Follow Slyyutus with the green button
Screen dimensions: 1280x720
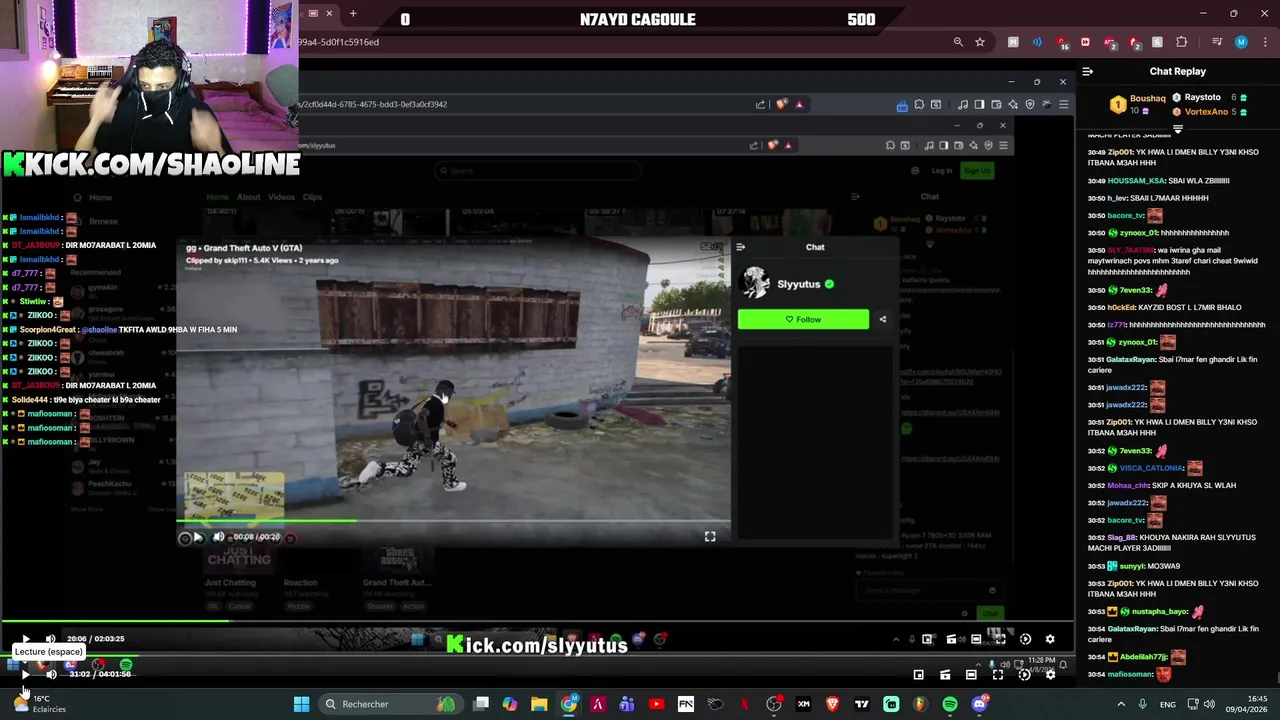(803, 319)
